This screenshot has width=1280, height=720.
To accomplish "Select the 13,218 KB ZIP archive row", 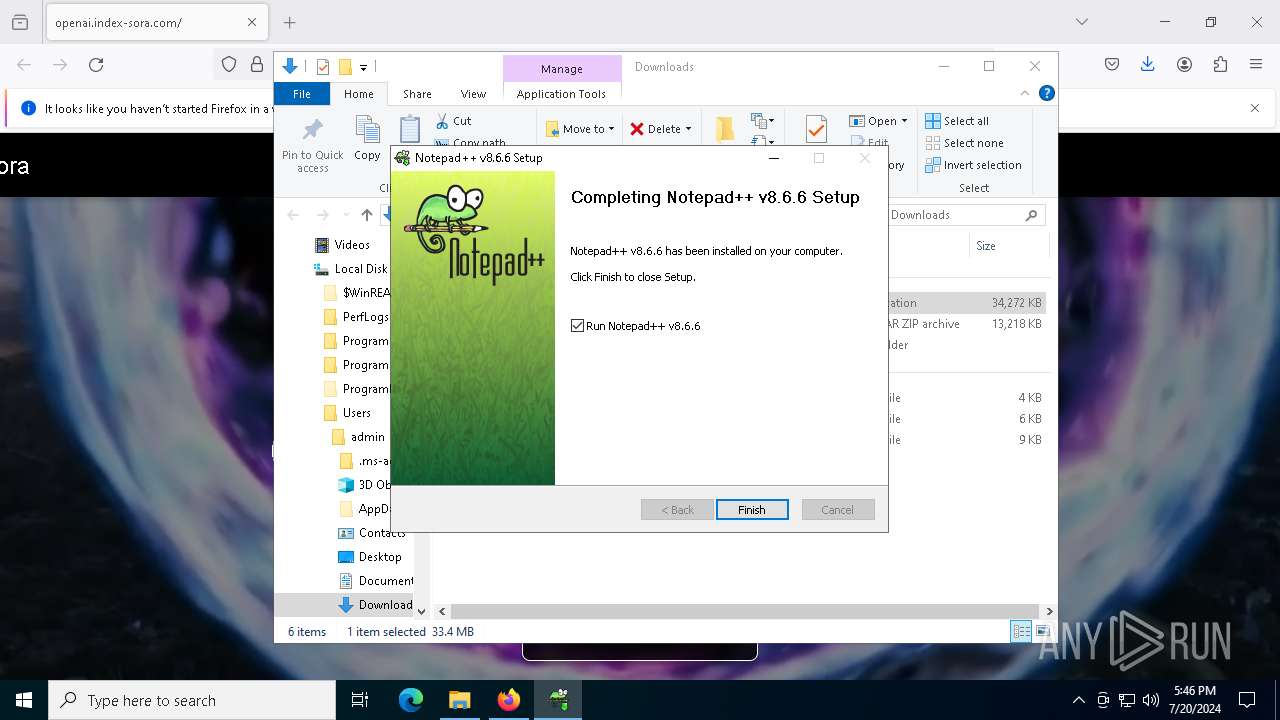I will coord(966,324).
